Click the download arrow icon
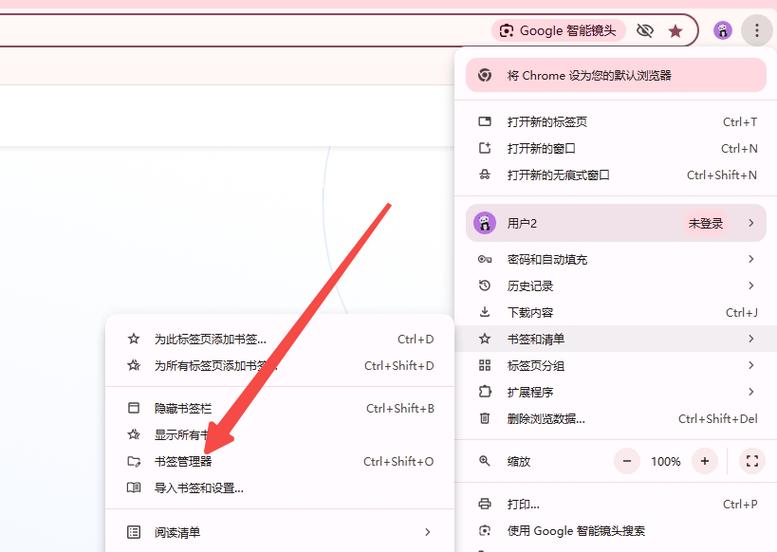This screenshot has height=552, width=777. (x=485, y=312)
